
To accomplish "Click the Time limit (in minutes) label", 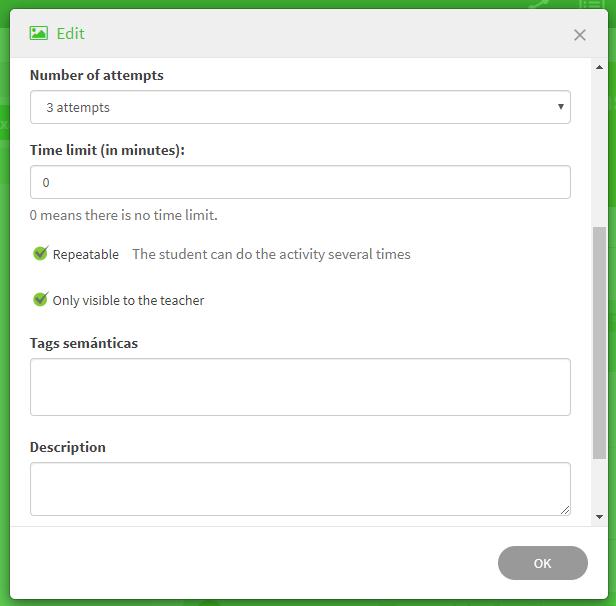I will 107,150.
